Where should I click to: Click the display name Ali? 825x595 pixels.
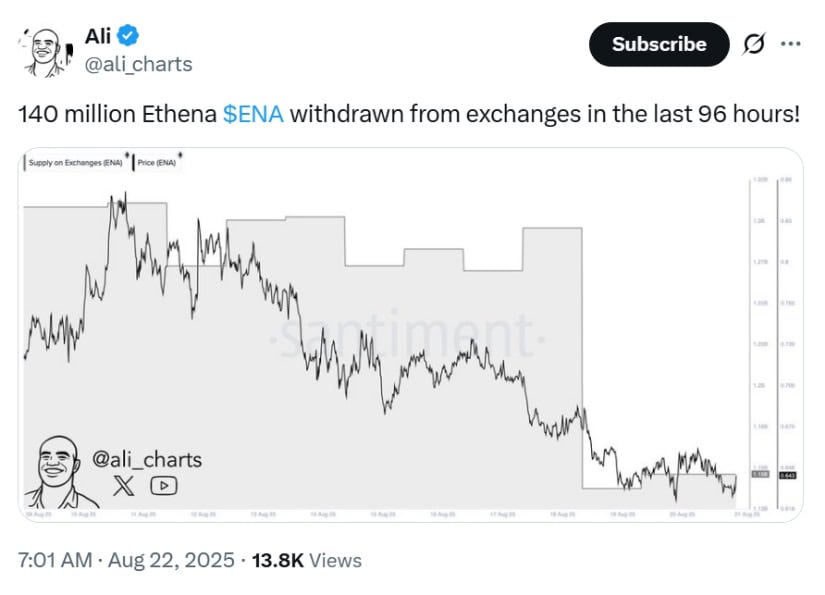[x=98, y=36]
